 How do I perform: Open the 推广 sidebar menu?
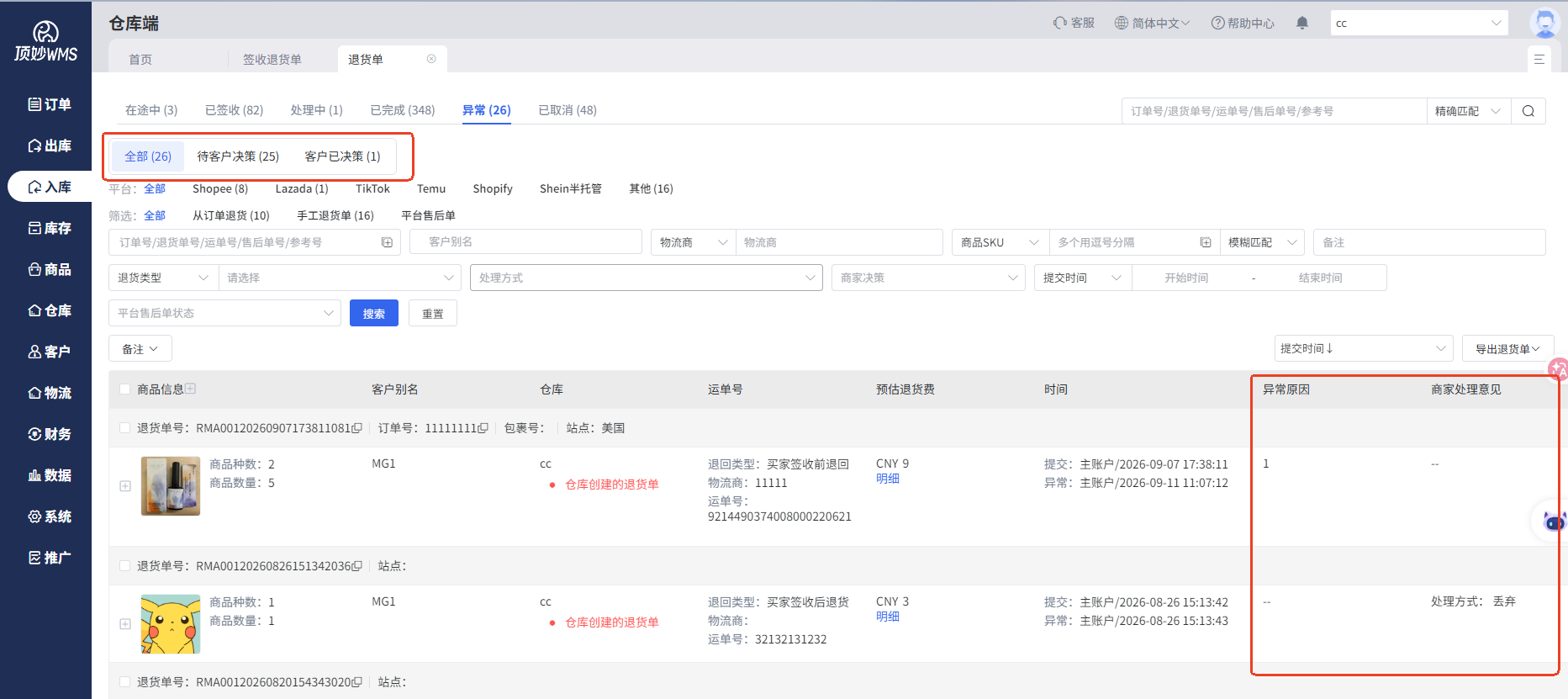pyautogui.click(x=49, y=558)
